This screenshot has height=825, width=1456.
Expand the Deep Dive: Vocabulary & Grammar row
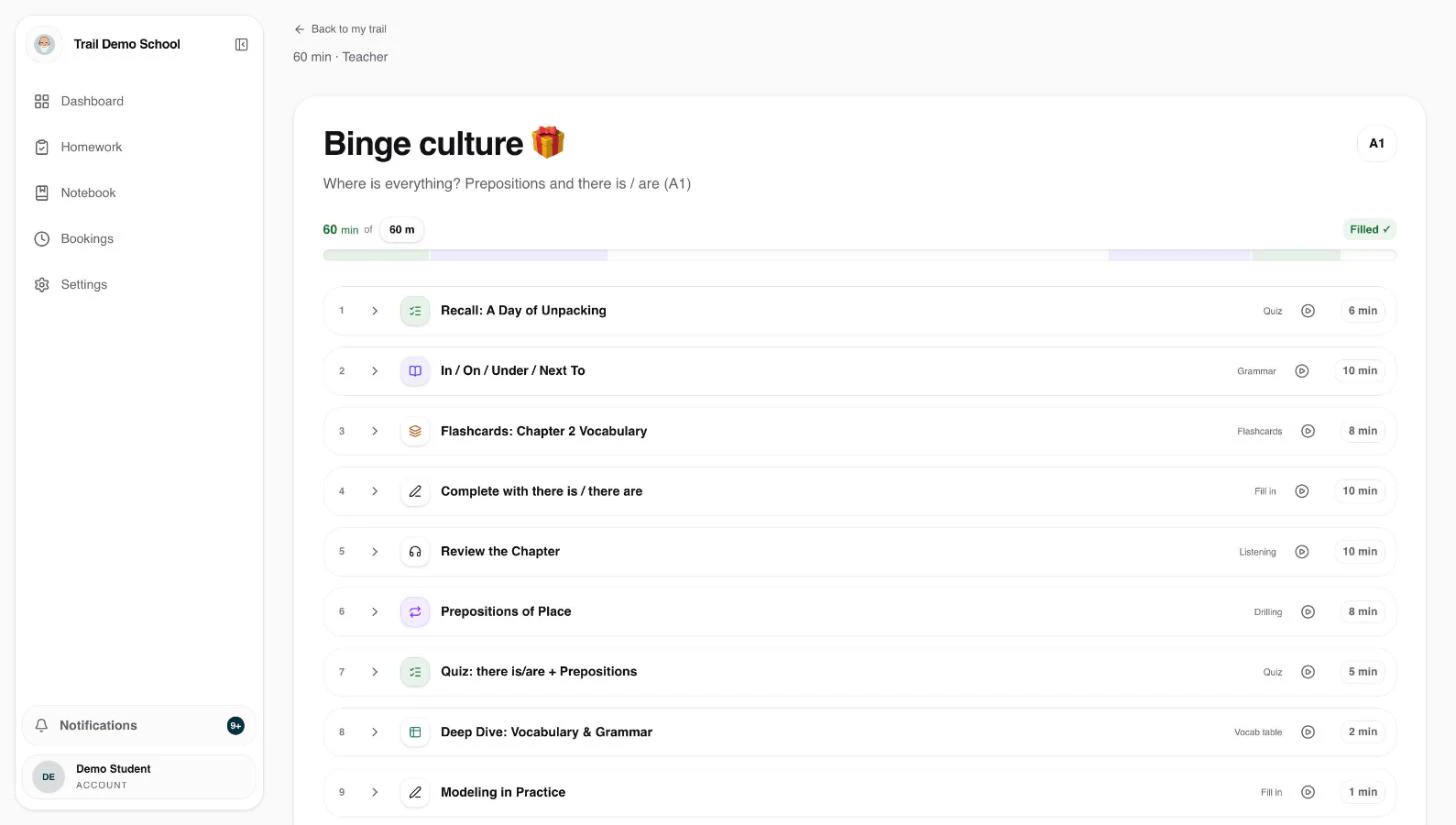click(x=375, y=732)
